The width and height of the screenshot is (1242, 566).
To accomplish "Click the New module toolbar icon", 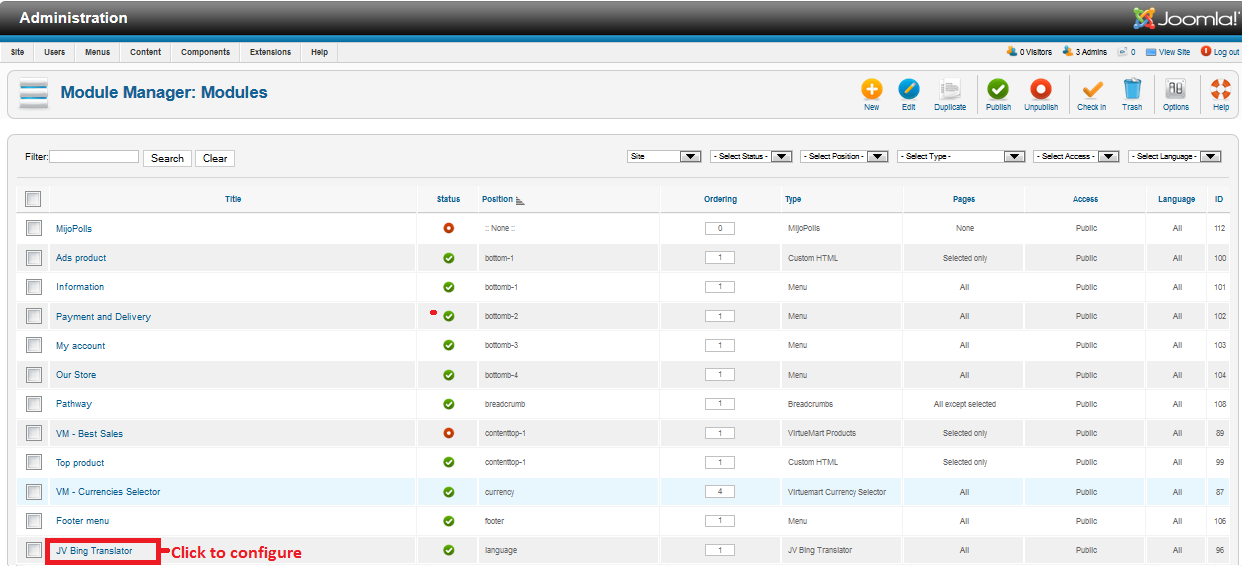I will 871,90.
